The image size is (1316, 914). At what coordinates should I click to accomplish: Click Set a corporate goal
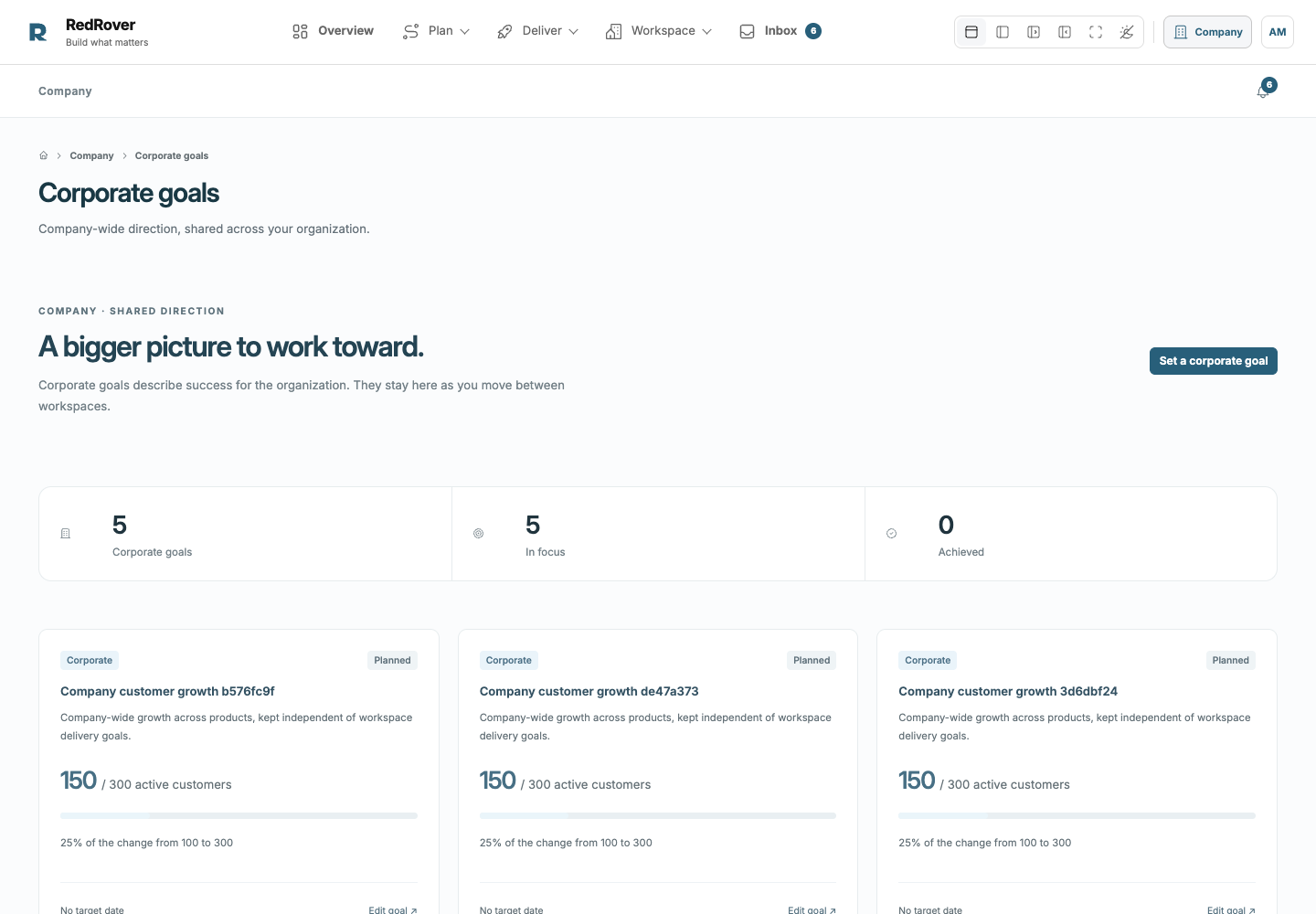pos(1214,361)
